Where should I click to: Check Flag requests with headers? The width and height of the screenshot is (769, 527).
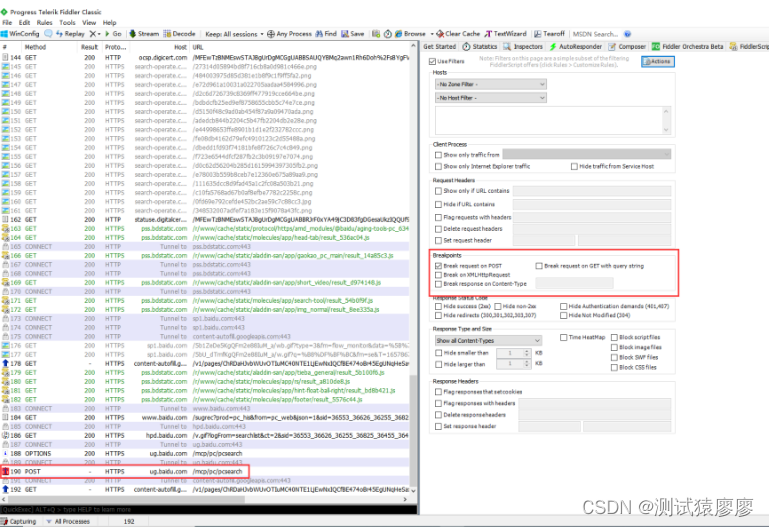(438, 217)
